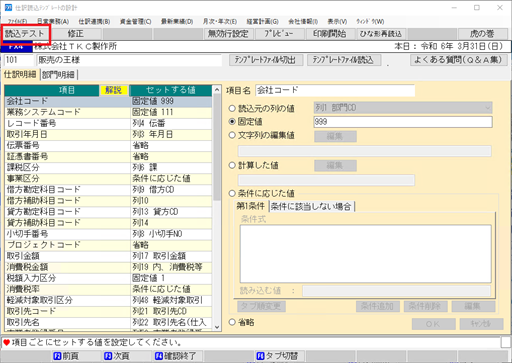Click the list scrollbar down arrow

pos(217,327)
